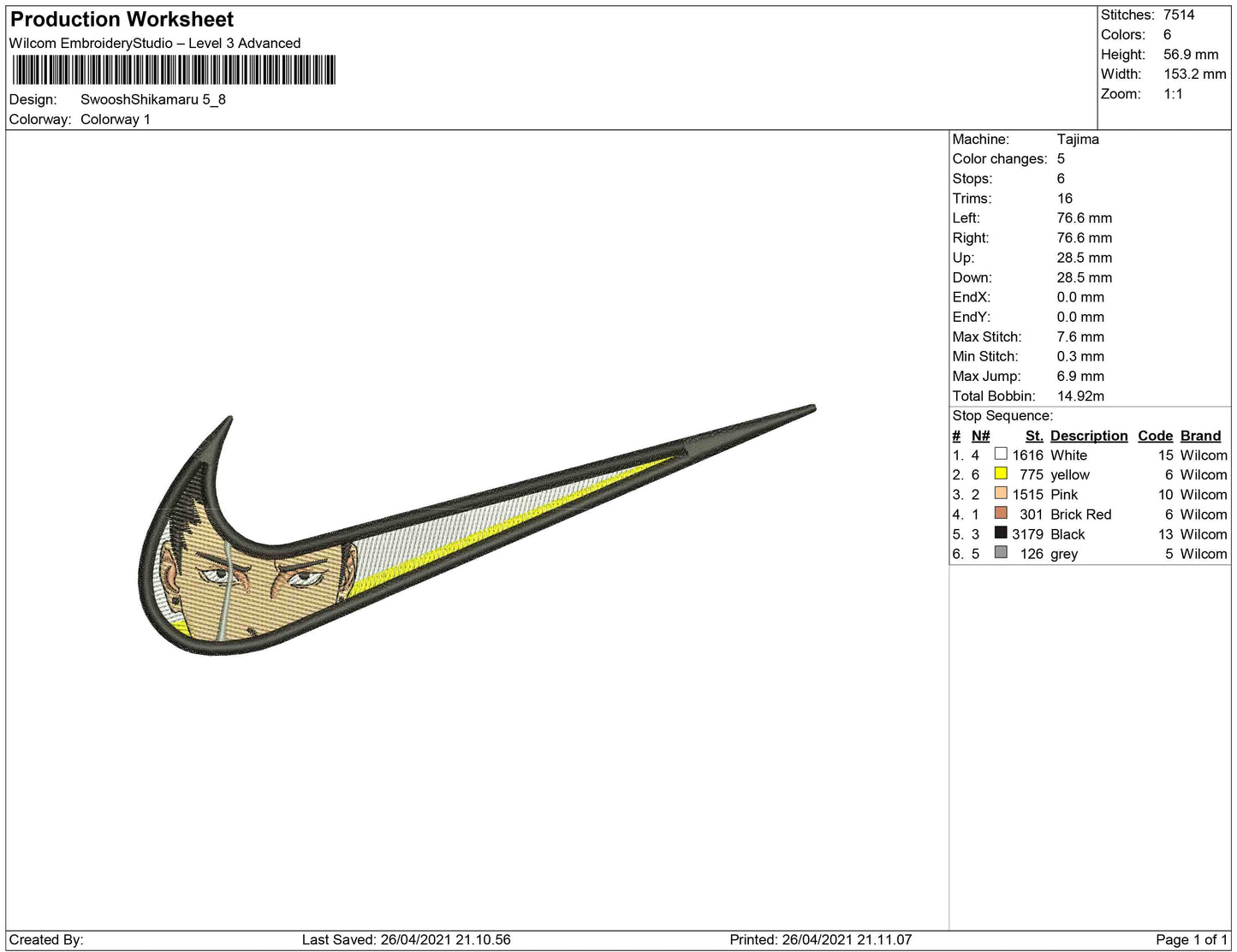Click the 'Code' column header
Viewport: 1237px width, 952px height.
coord(1156,436)
